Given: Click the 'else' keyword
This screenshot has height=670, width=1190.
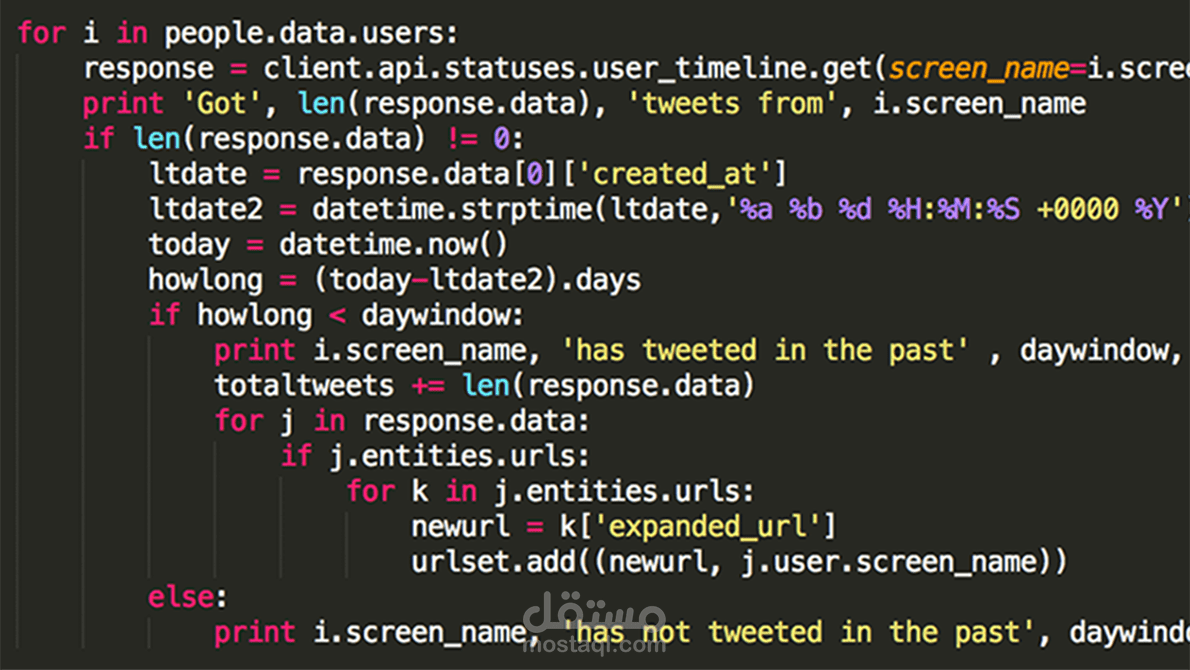Looking at the screenshot, I should [x=181, y=597].
